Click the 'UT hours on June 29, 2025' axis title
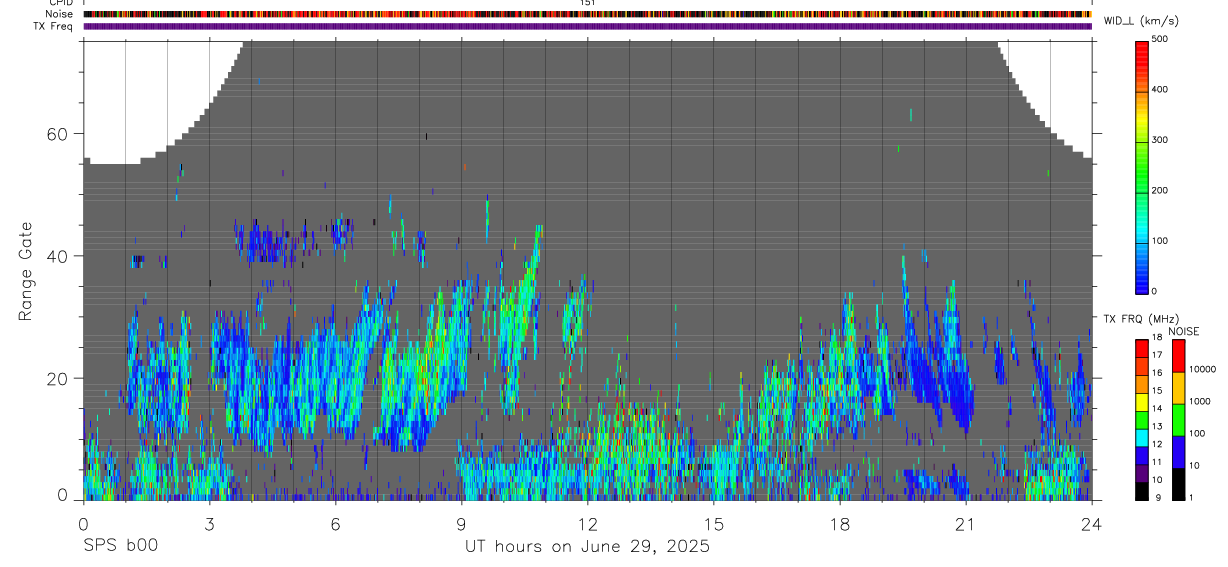 pos(587,546)
